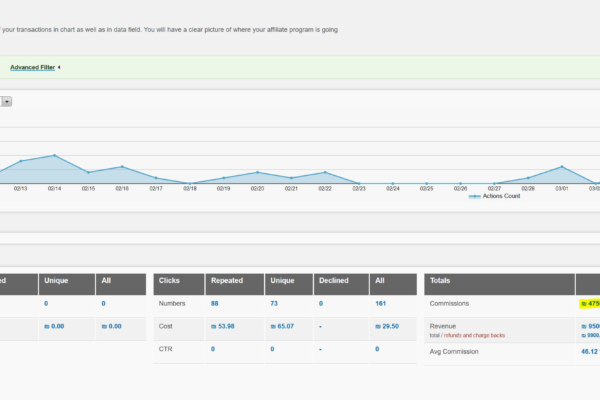Open the All clicks number 161

(x=382, y=303)
